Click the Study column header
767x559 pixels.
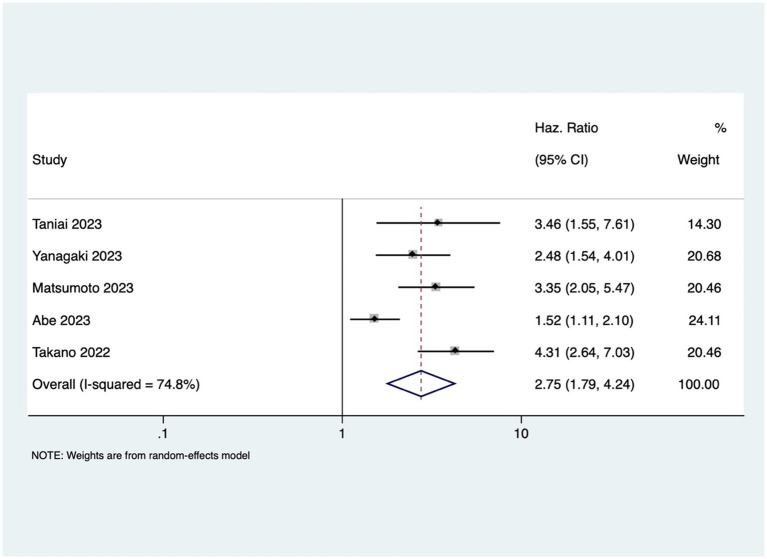(49, 160)
